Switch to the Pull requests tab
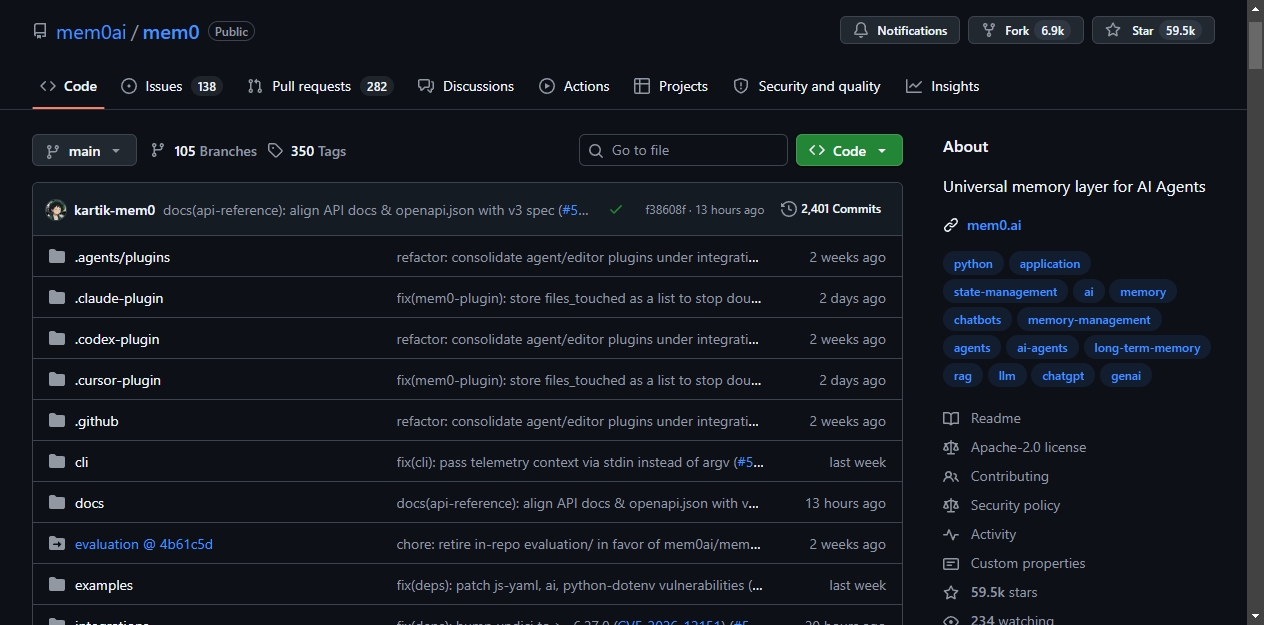The image size is (1264, 625). pyautogui.click(x=320, y=86)
